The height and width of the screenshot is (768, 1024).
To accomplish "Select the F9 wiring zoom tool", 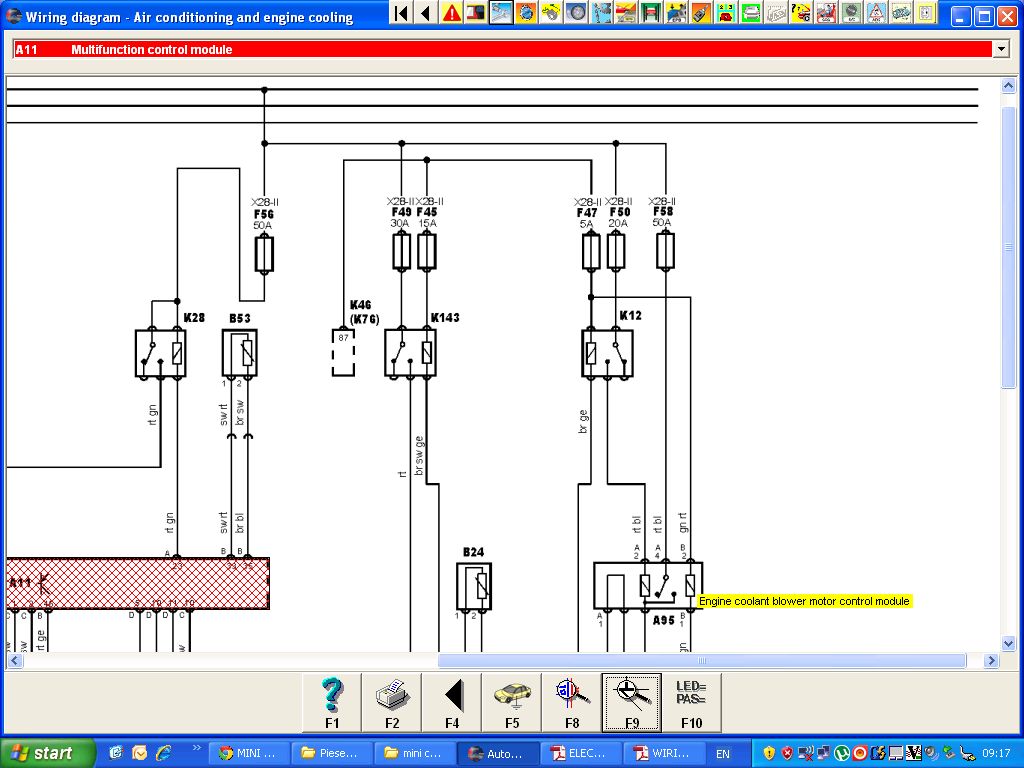I will coord(631,702).
